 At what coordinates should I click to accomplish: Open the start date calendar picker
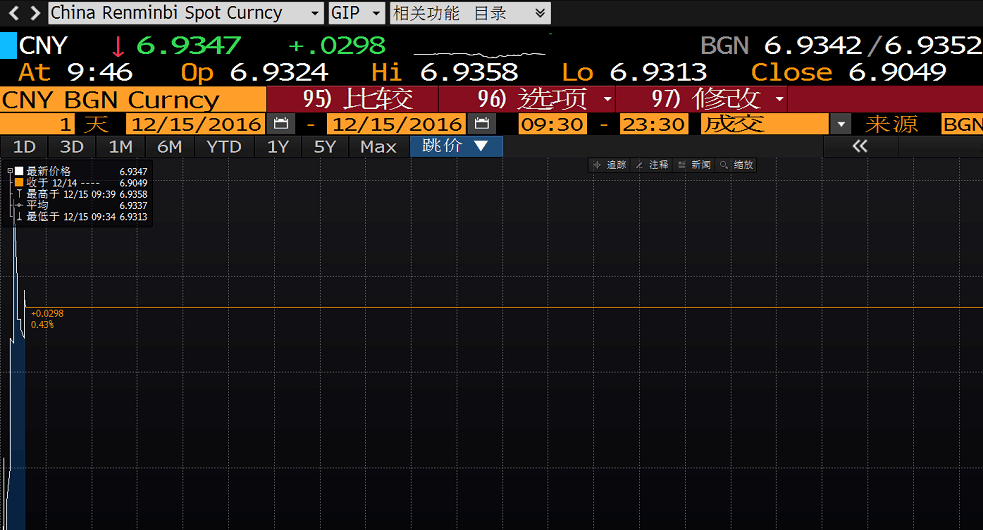[x=281, y=124]
